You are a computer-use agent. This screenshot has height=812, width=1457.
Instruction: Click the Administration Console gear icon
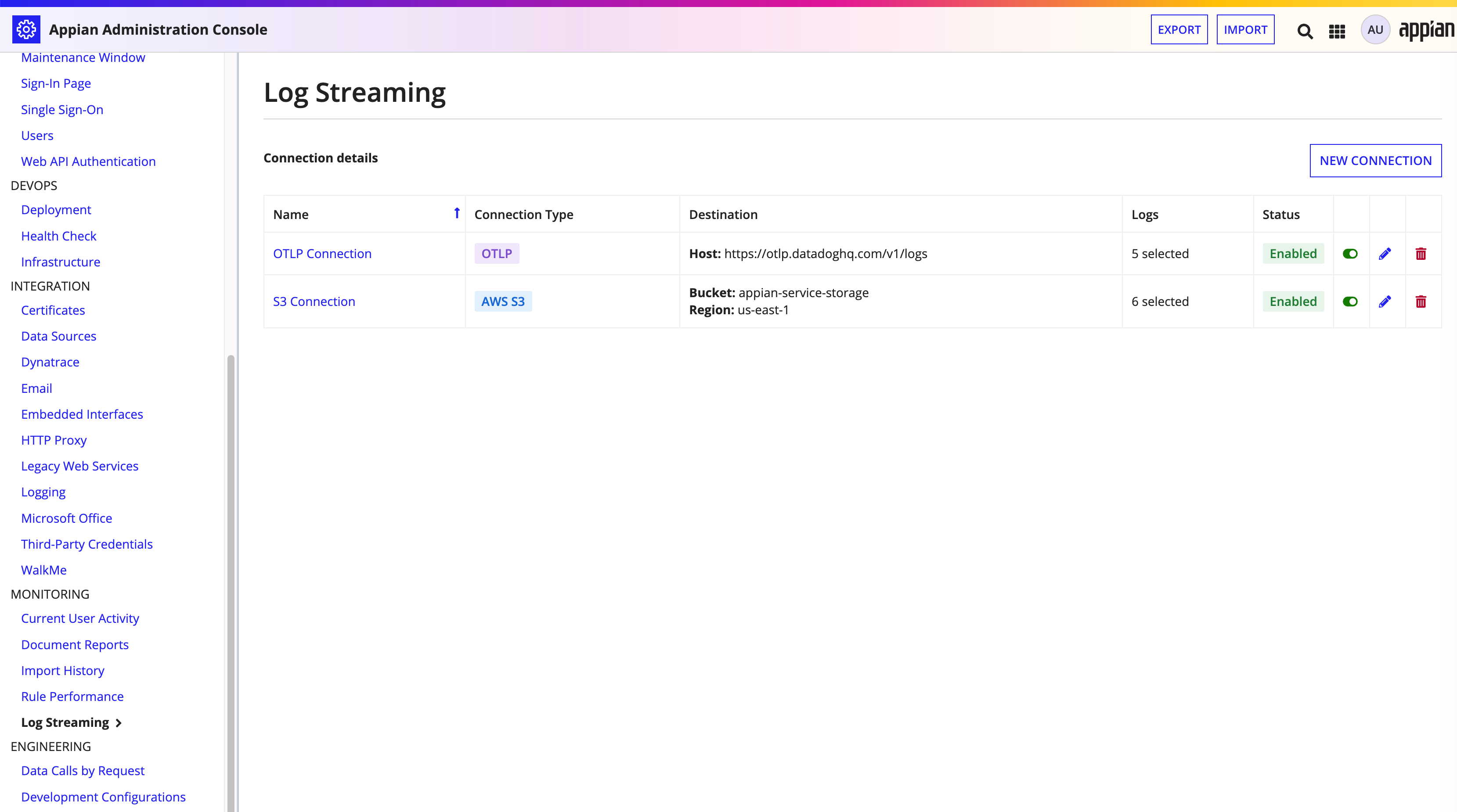pyautogui.click(x=26, y=29)
